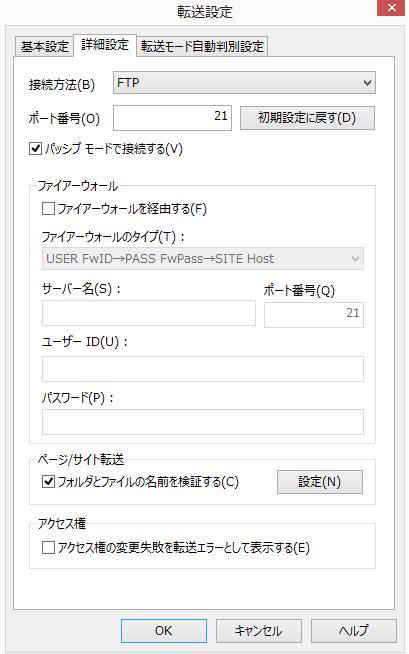This screenshot has width=409, height=654.
Task: Click the top ポート番号(O) input field
Action: (x=172, y=118)
